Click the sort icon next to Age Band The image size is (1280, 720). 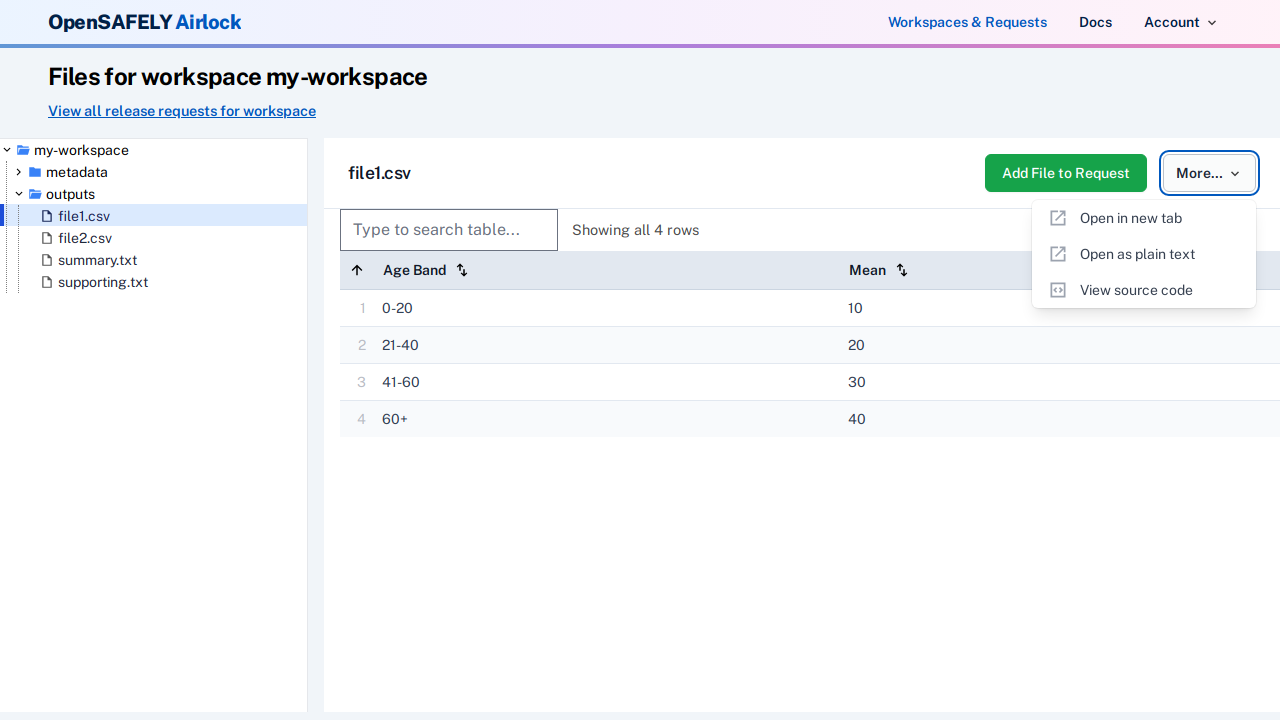(x=461, y=270)
